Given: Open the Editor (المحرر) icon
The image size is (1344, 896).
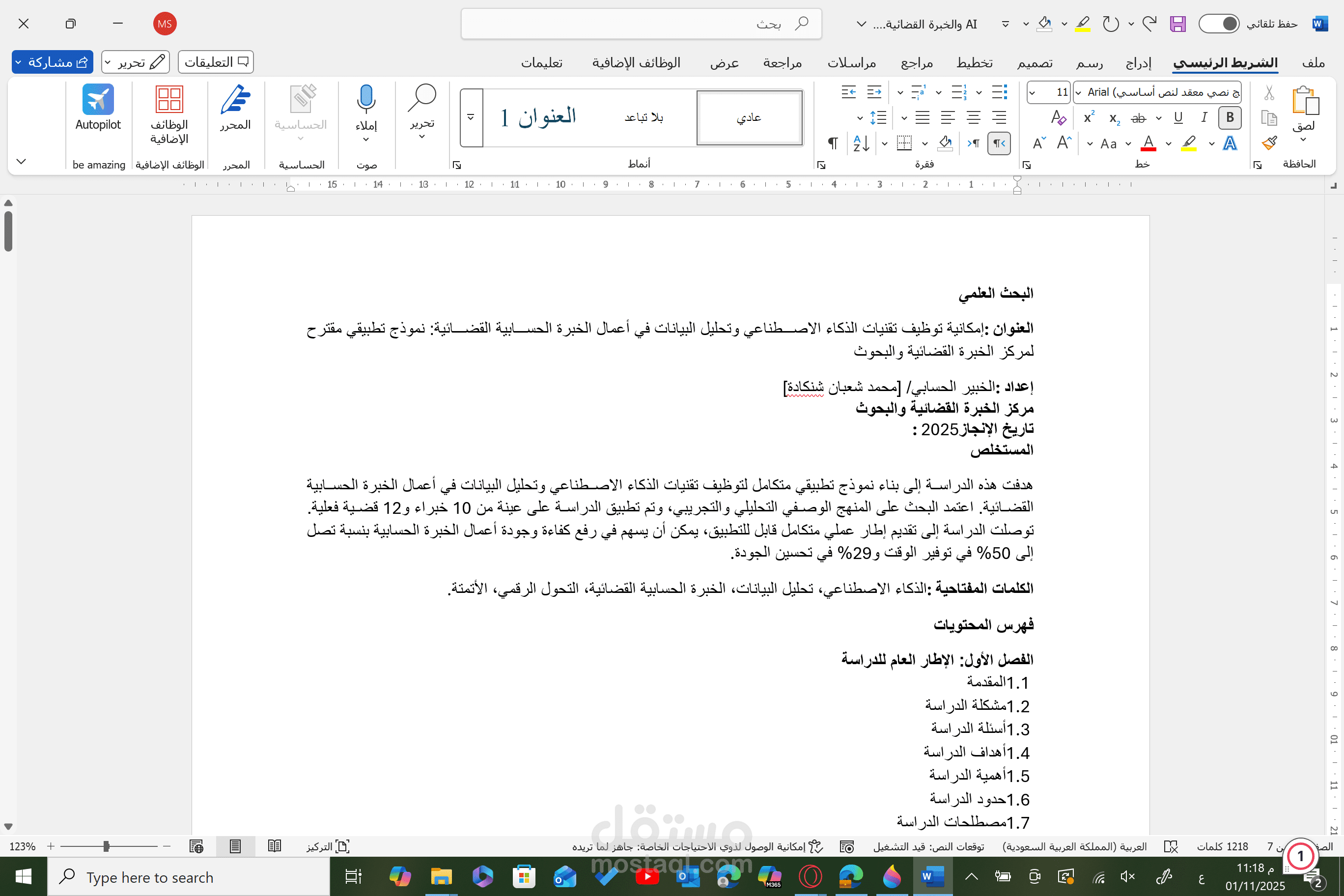Looking at the screenshot, I should click(235, 99).
